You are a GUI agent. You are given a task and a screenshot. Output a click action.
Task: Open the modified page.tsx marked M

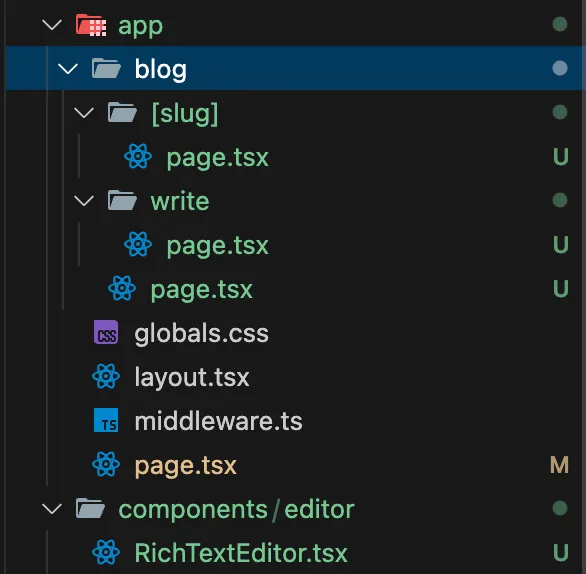(x=186, y=466)
